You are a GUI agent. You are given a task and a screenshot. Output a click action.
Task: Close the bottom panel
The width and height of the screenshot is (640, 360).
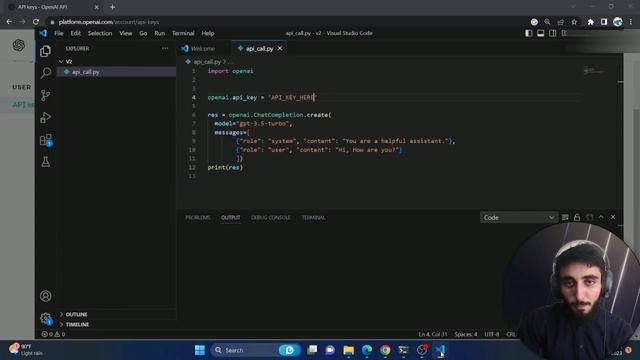[x=613, y=218]
